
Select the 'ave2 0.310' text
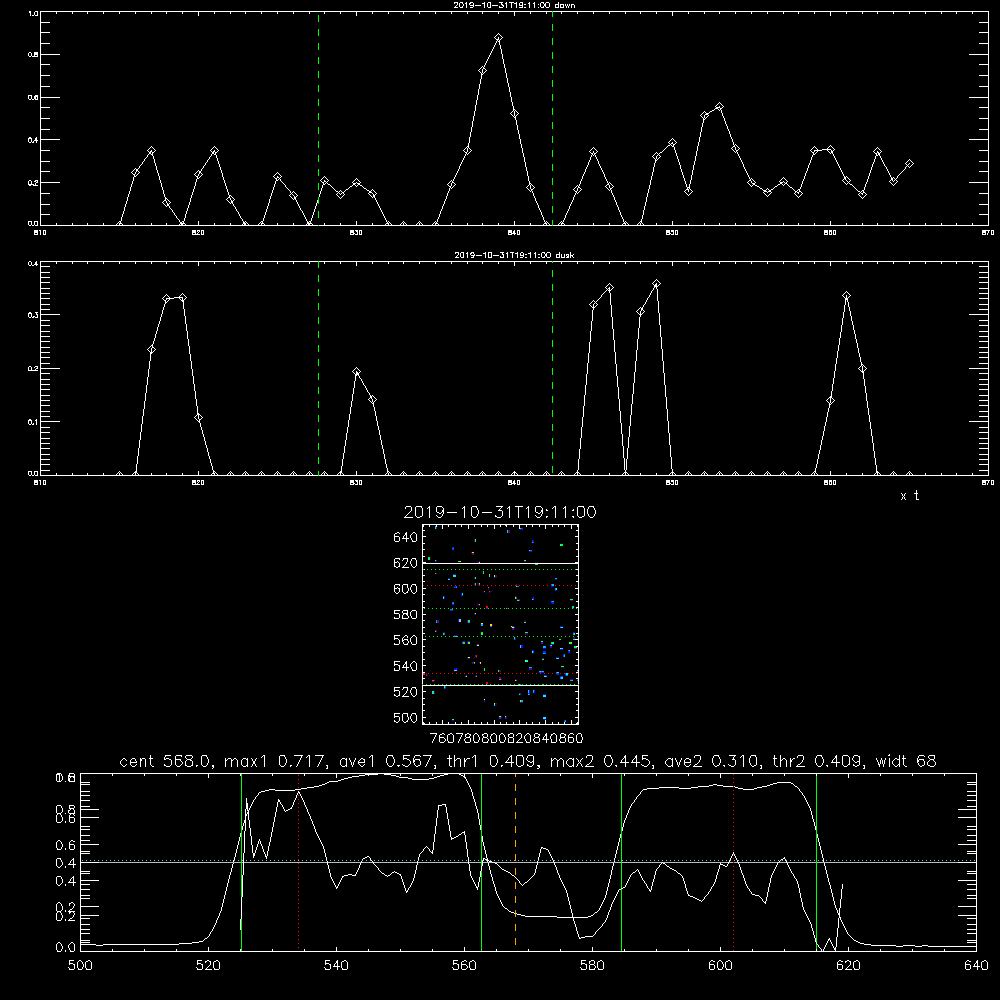tap(711, 761)
